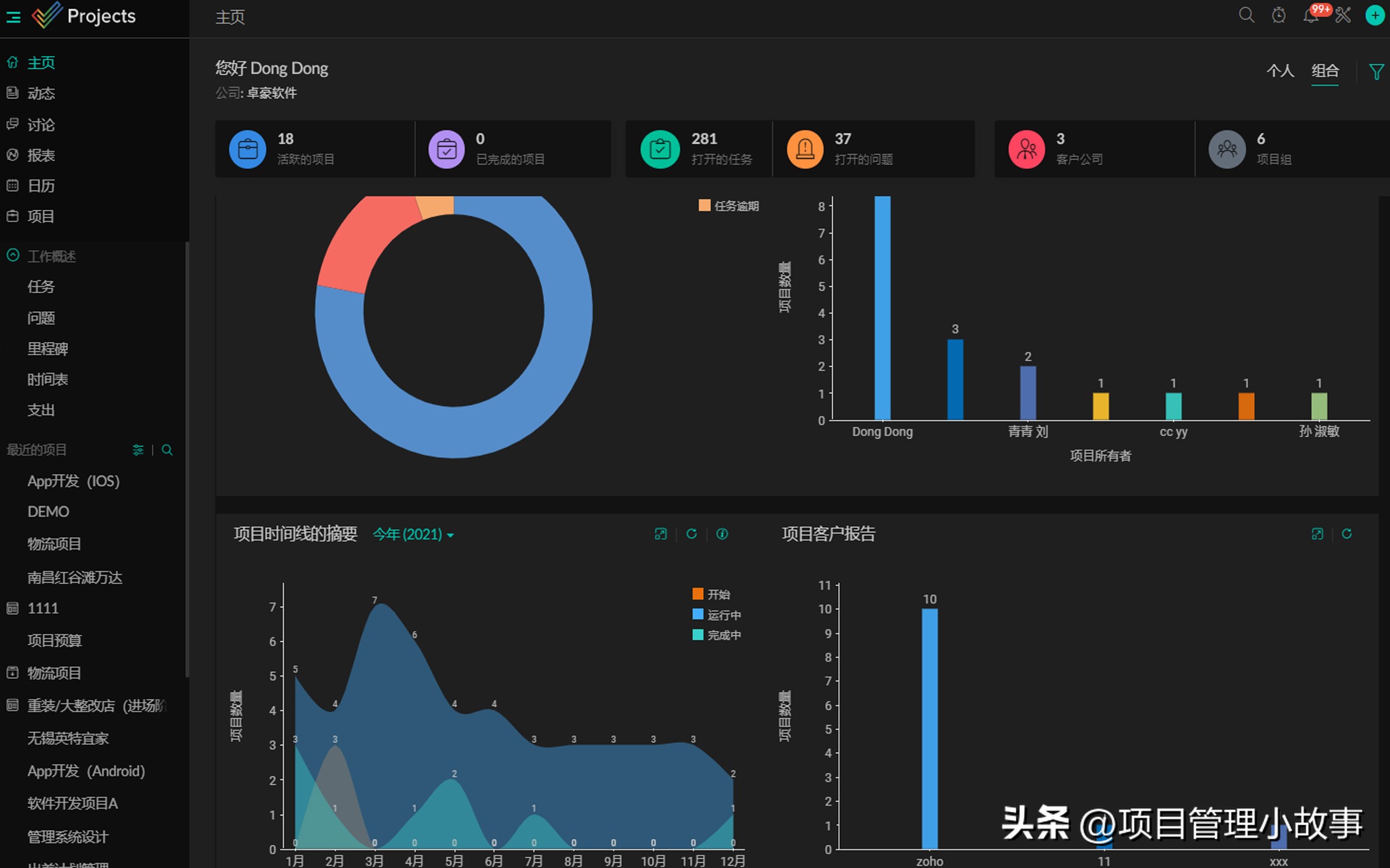Create new item with the green plus icon

point(1375,15)
